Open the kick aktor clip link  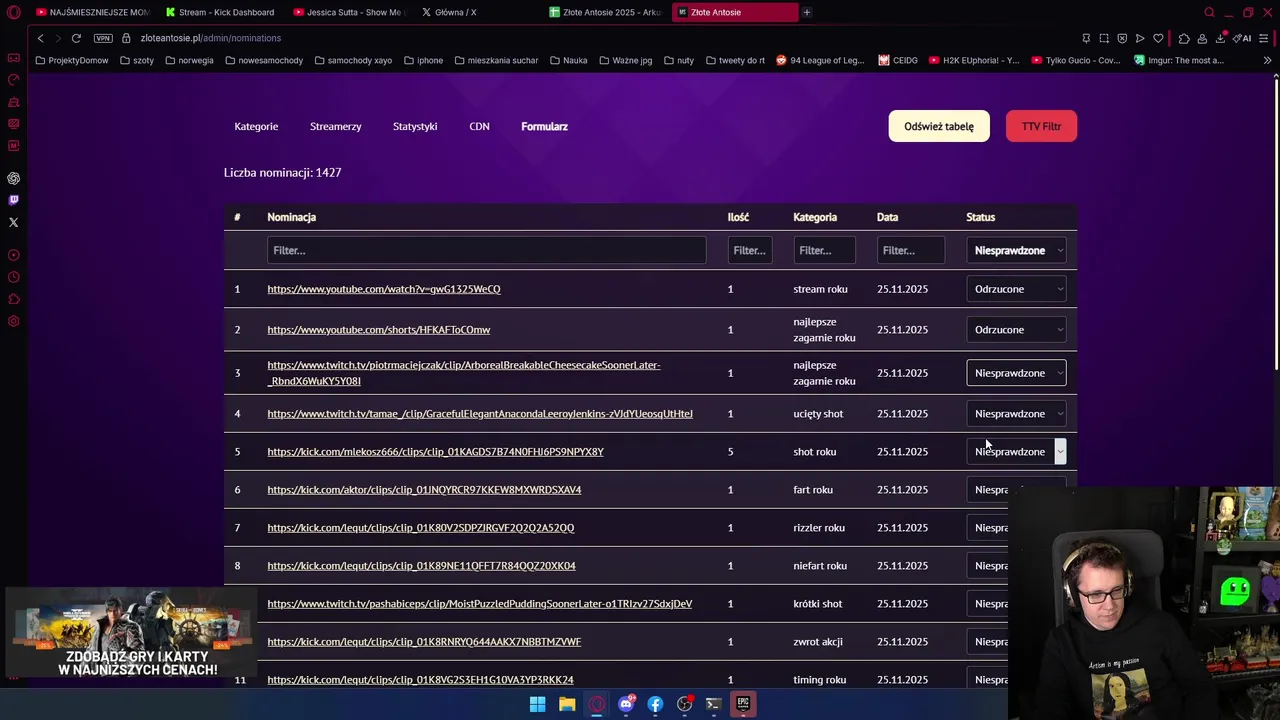click(424, 490)
